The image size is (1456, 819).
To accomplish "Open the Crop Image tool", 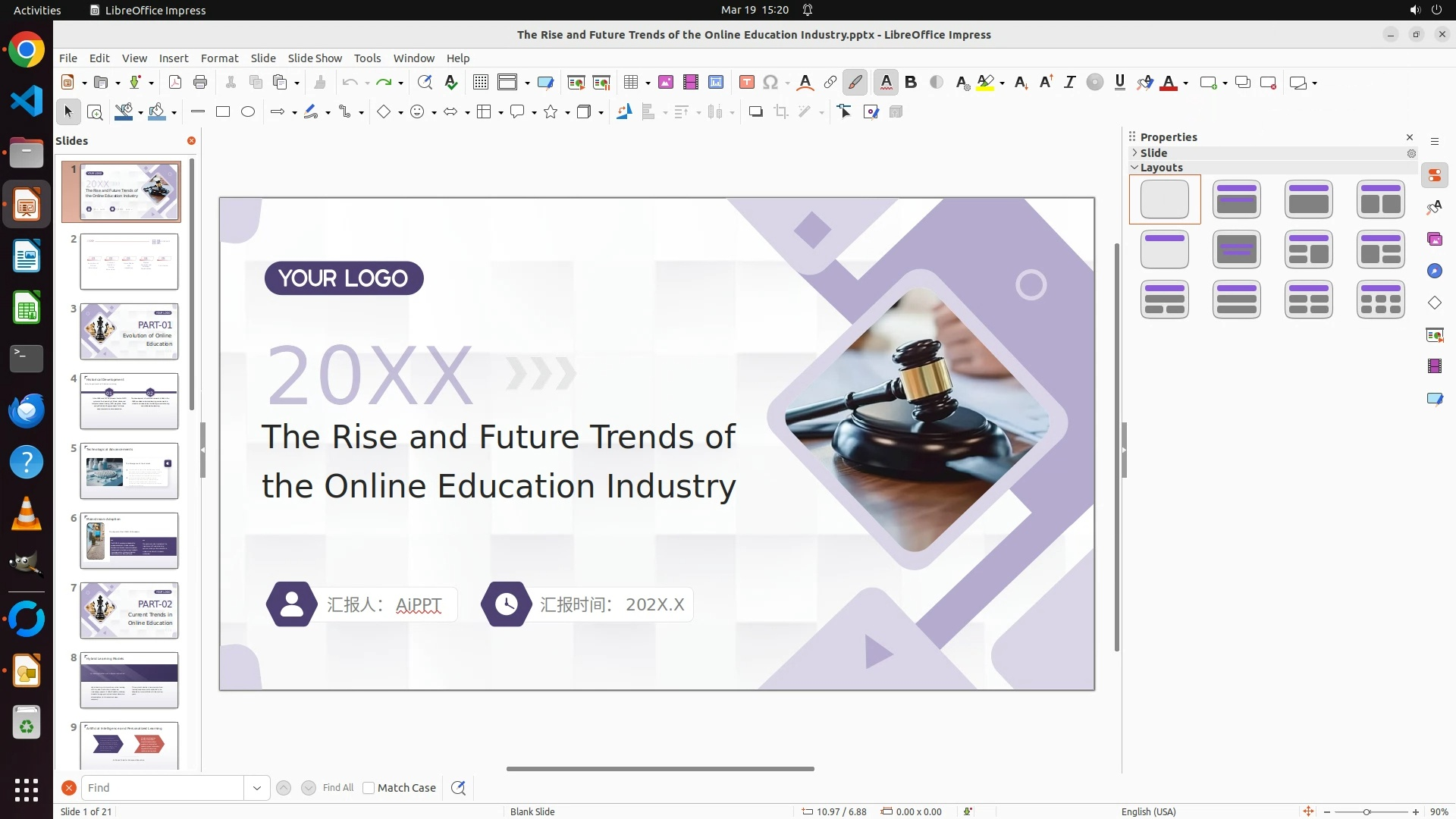I will pyautogui.click(x=781, y=112).
